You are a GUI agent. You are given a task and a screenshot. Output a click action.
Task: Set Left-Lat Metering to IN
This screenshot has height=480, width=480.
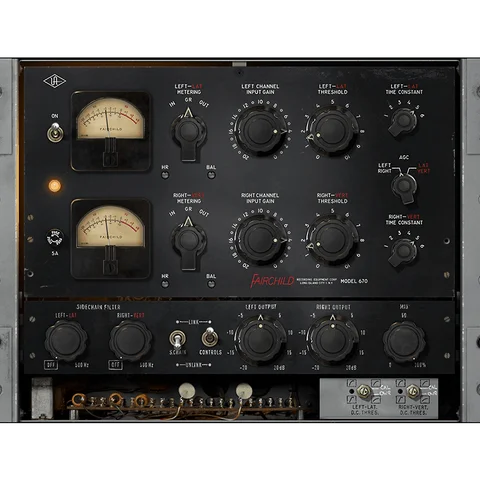click(172, 104)
